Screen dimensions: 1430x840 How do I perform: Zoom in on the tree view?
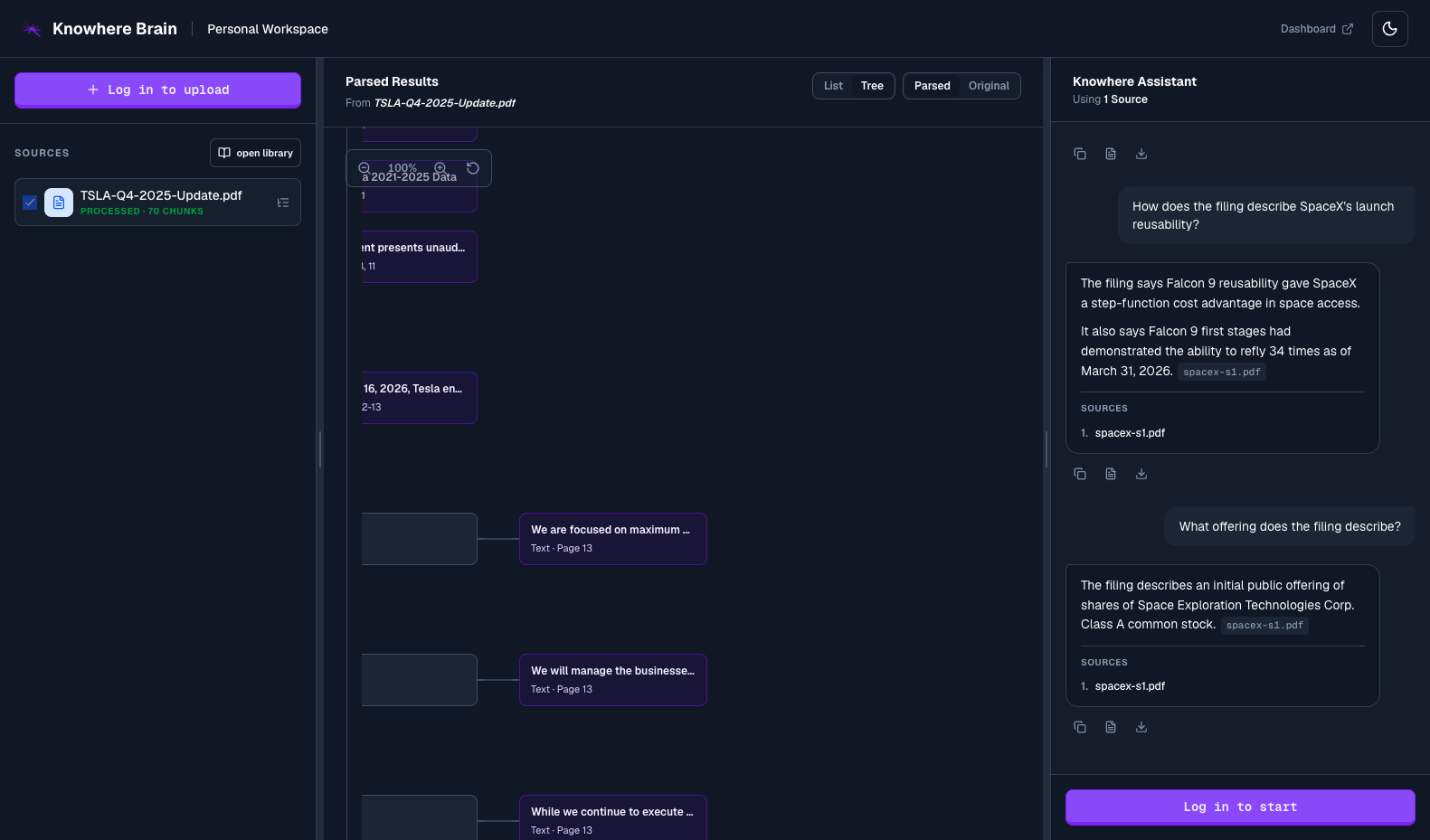point(440,168)
